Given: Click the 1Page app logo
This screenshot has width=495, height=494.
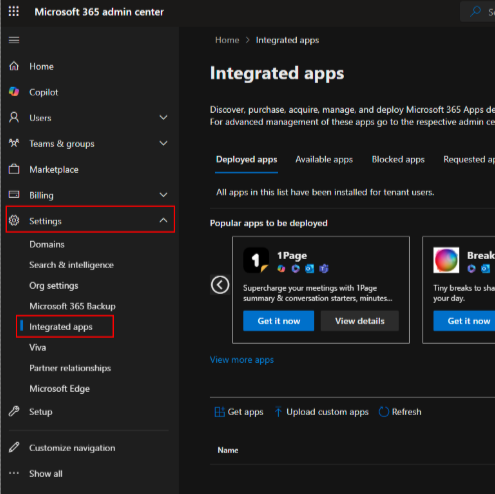Looking at the screenshot, I should (256, 260).
